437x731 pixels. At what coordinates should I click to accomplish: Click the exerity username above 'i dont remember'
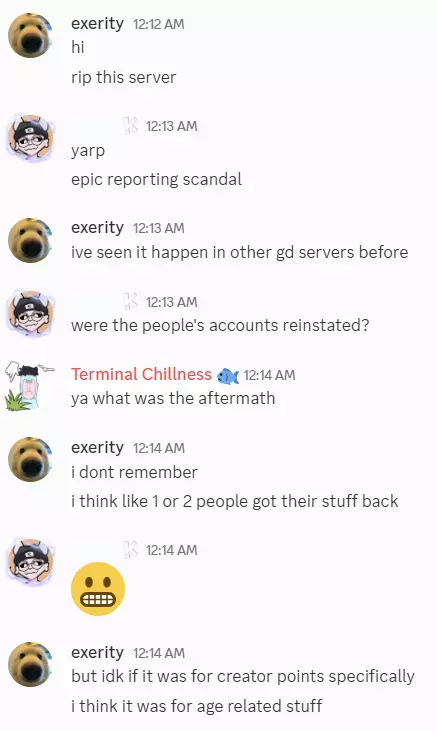pos(97,448)
